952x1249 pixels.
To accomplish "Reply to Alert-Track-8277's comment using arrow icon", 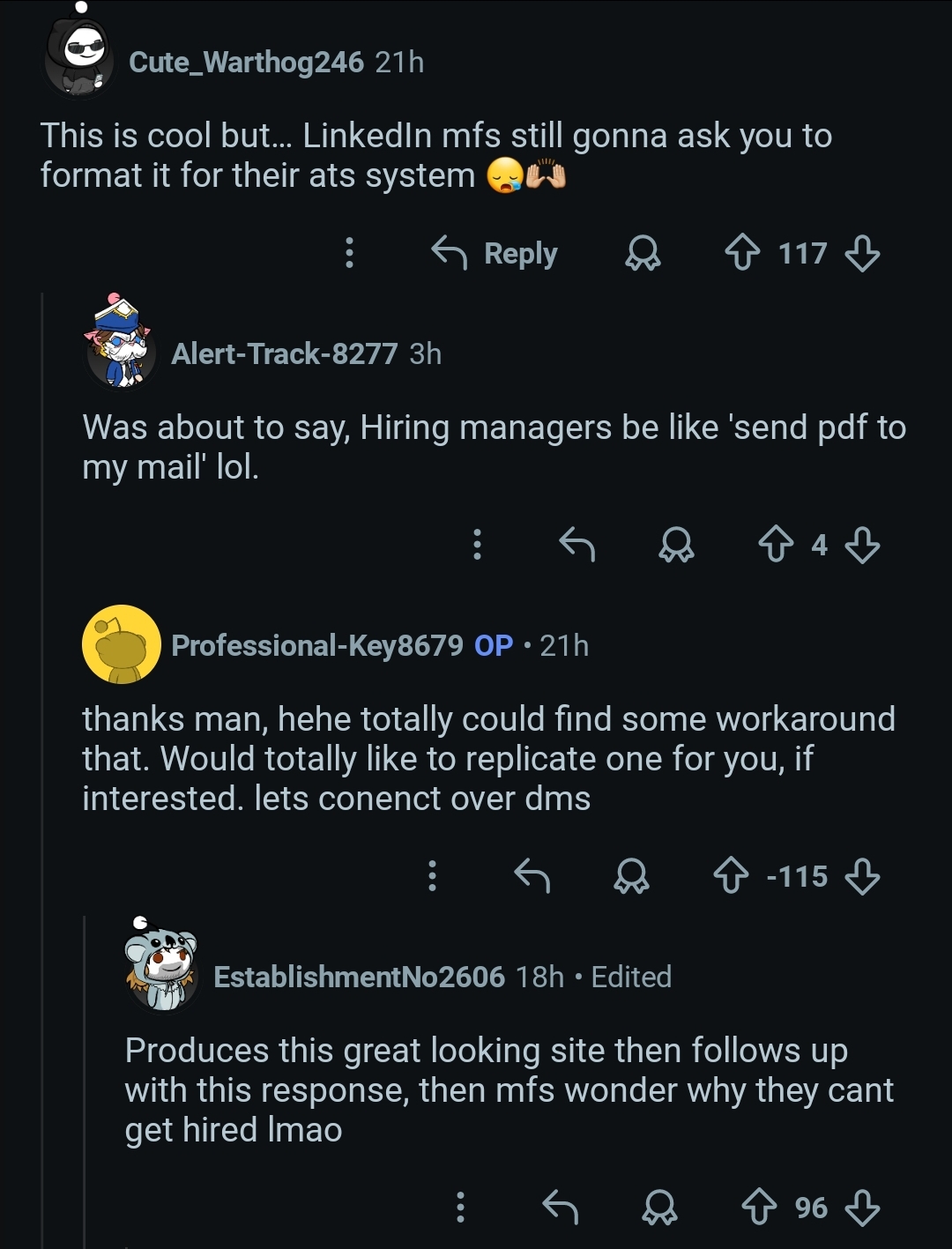I will [577, 545].
